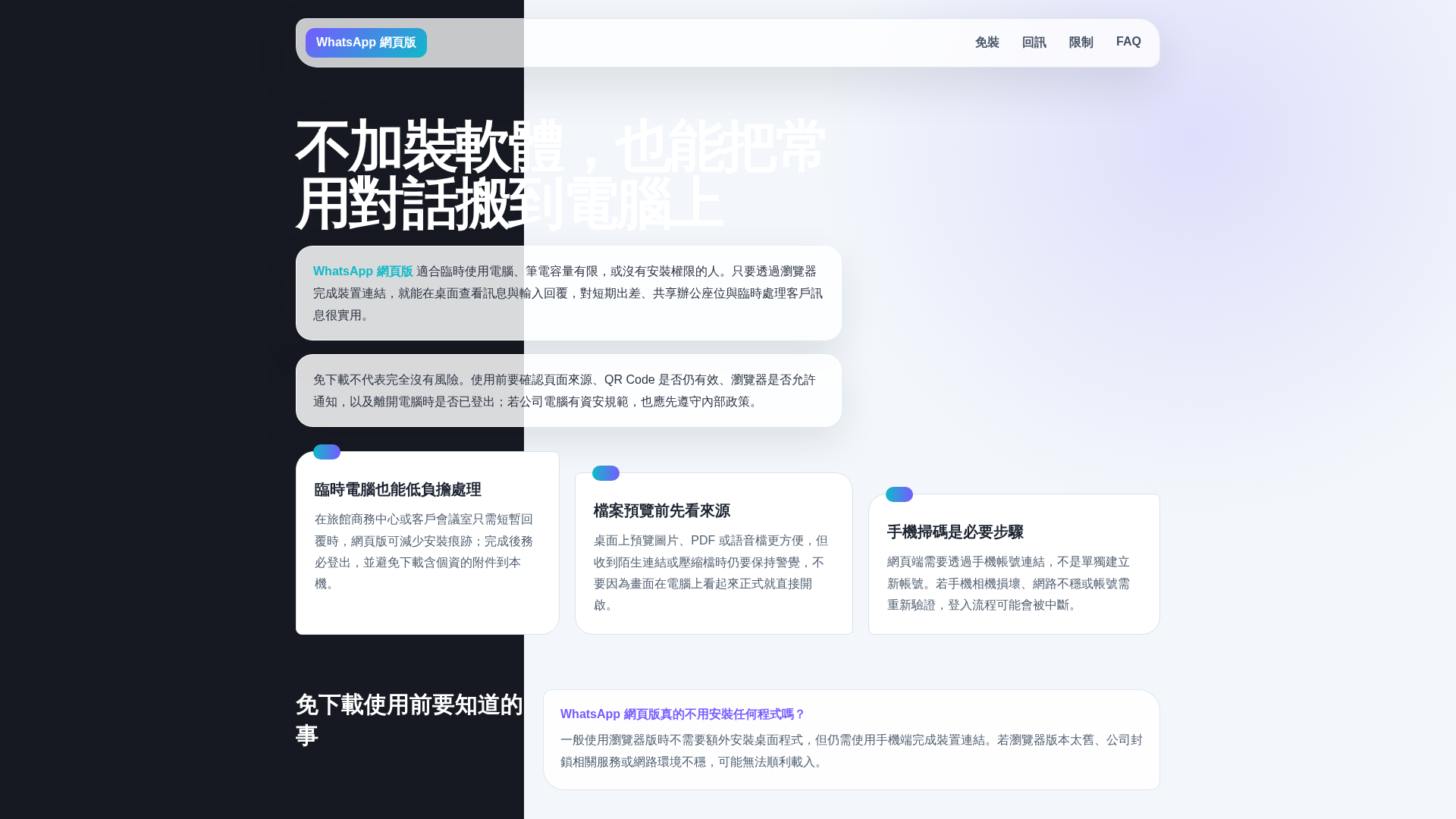
Task: Open the 免裝 navigation link
Action: 987,42
